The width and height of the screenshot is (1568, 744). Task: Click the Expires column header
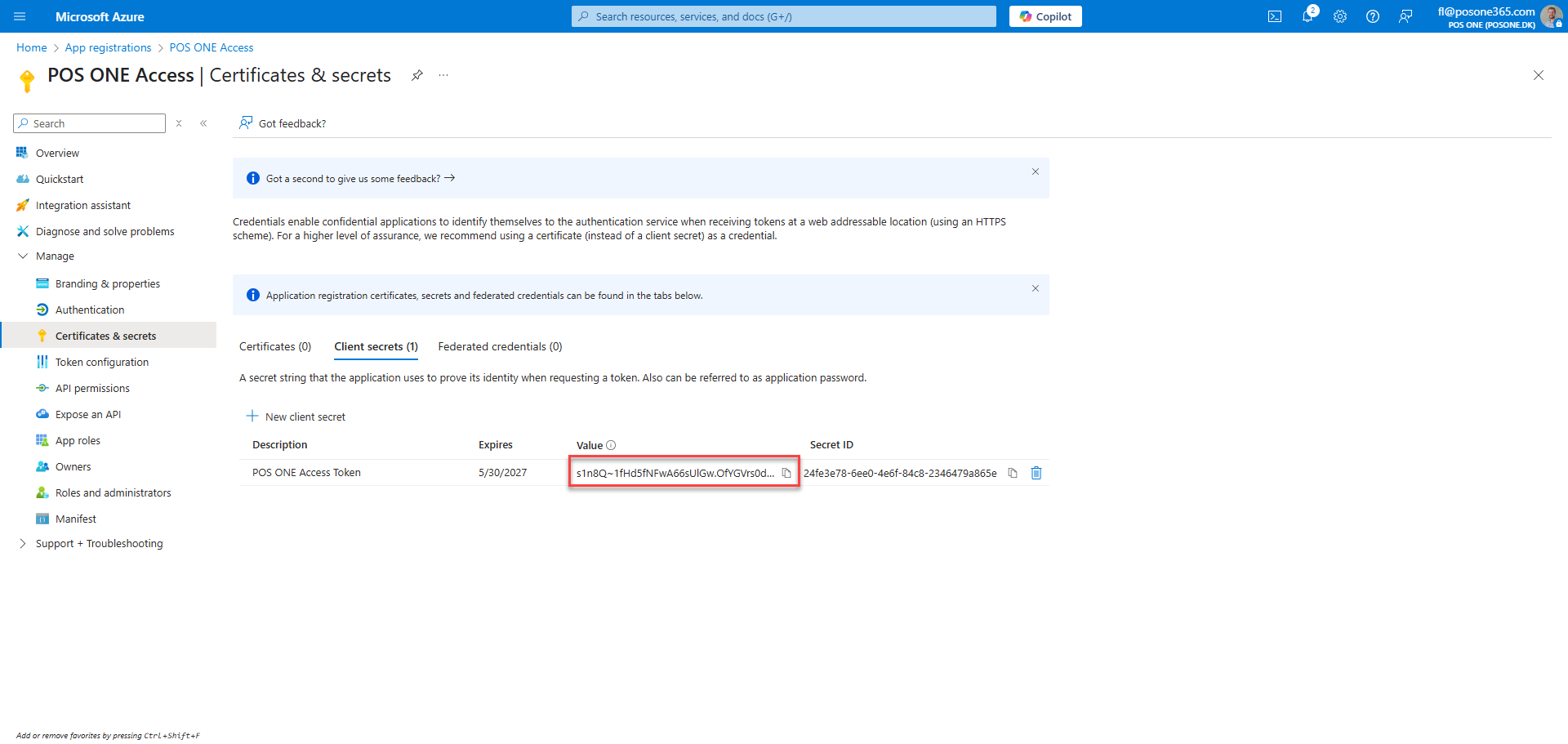tap(496, 445)
